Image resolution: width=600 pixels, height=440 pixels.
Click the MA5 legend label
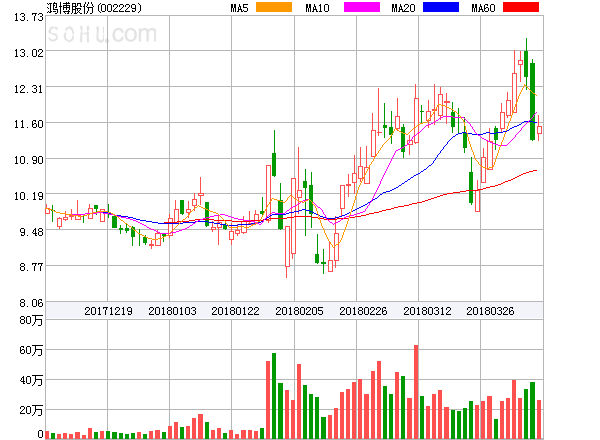[x=240, y=8]
